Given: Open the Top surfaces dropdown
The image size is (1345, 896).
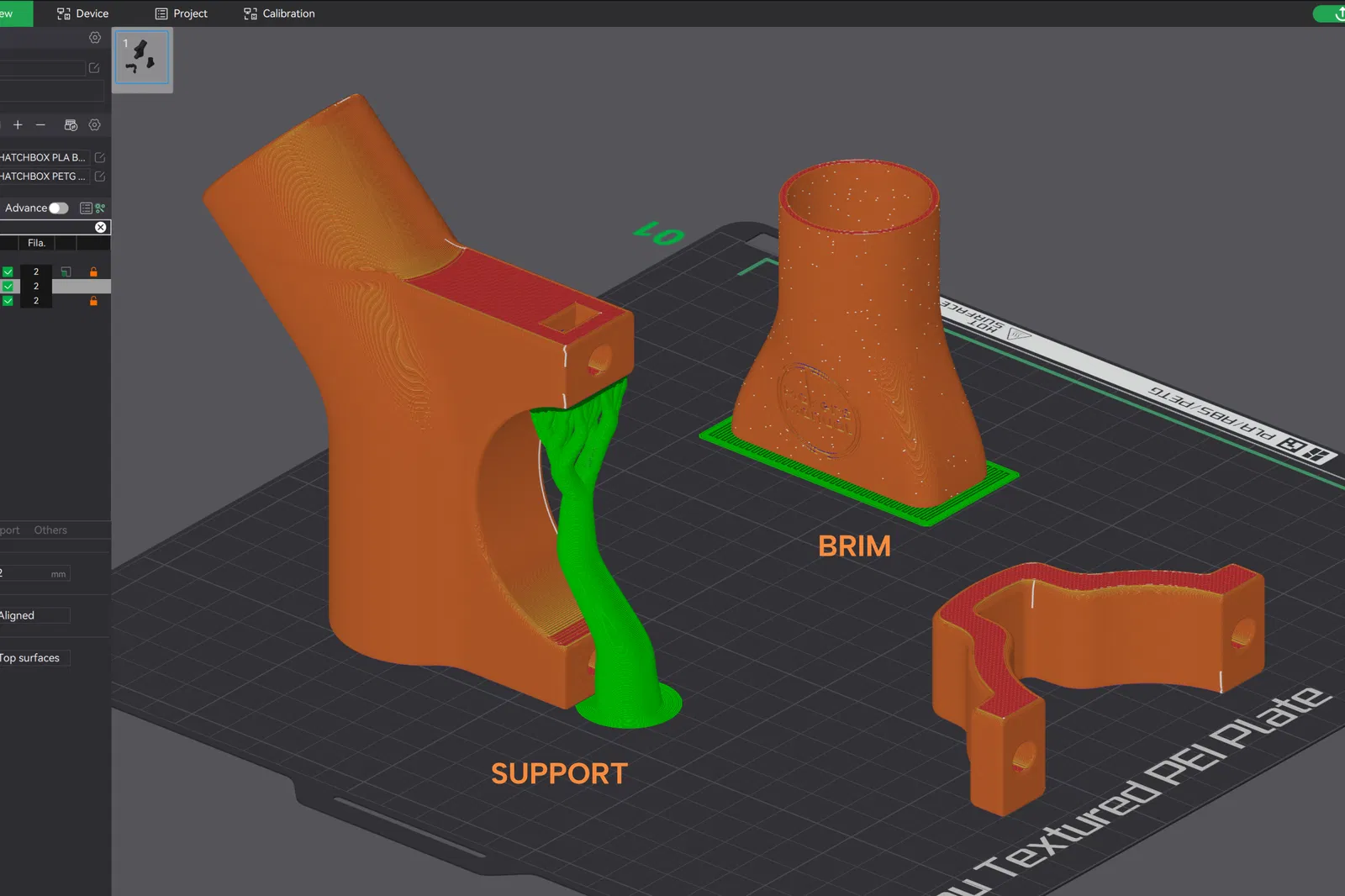Looking at the screenshot, I should [34, 658].
